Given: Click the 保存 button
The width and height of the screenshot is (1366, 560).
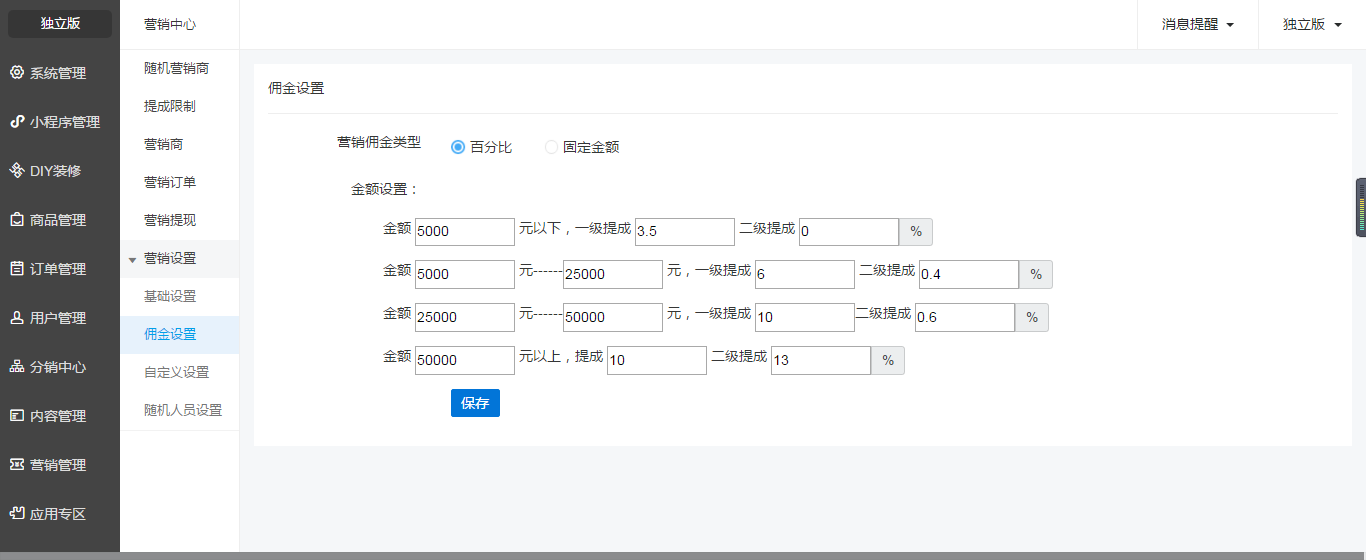Looking at the screenshot, I should [475, 403].
